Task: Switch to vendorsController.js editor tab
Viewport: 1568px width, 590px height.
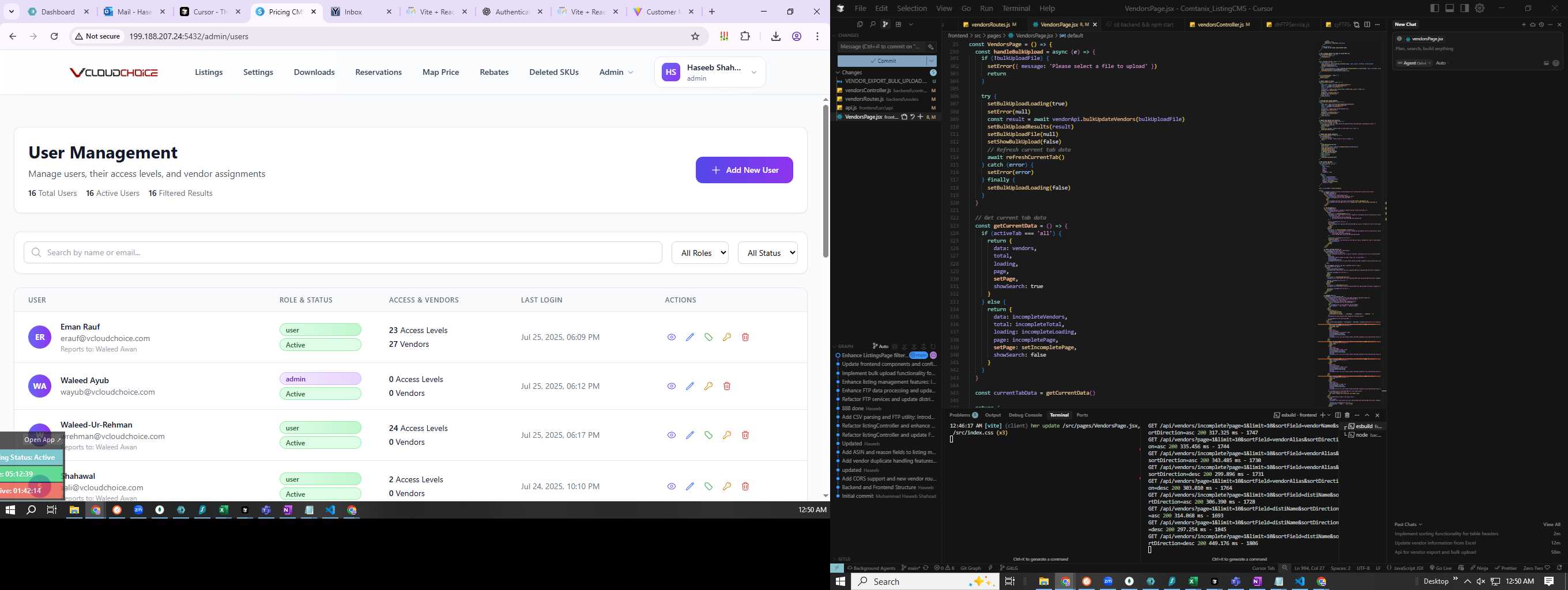Action: (1219, 25)
